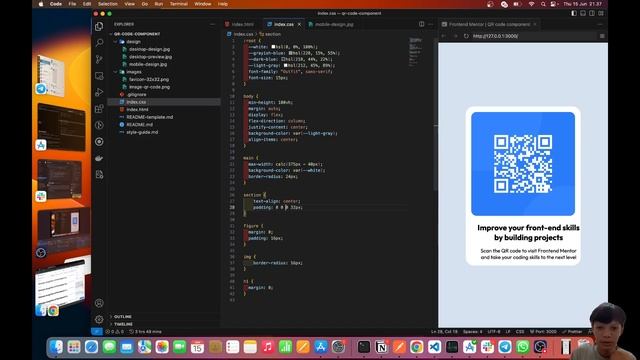Open the Terminal menu
Screen dimensions: 640x360
point(179,4)
